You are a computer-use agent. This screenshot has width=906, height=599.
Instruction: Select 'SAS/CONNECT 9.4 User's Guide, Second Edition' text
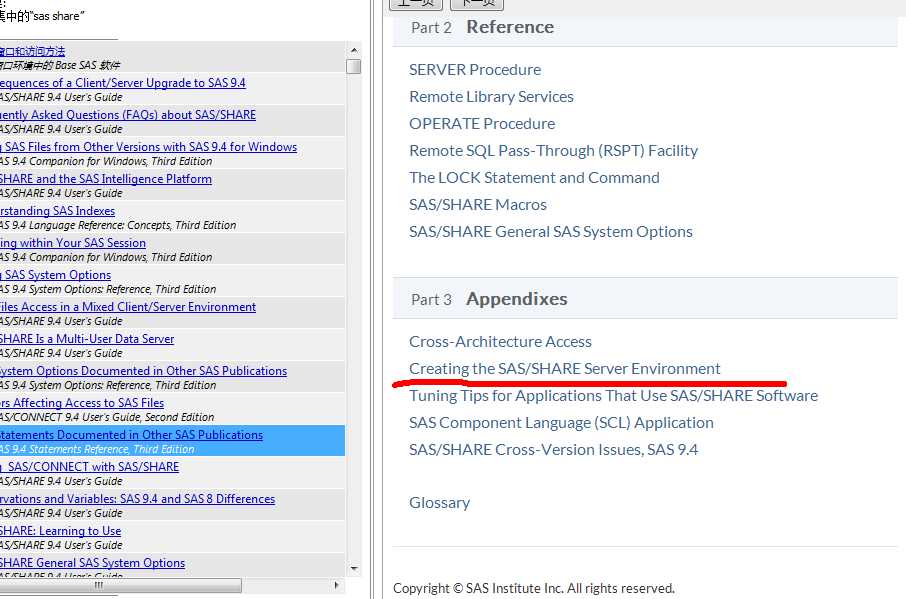coord(107,418)
